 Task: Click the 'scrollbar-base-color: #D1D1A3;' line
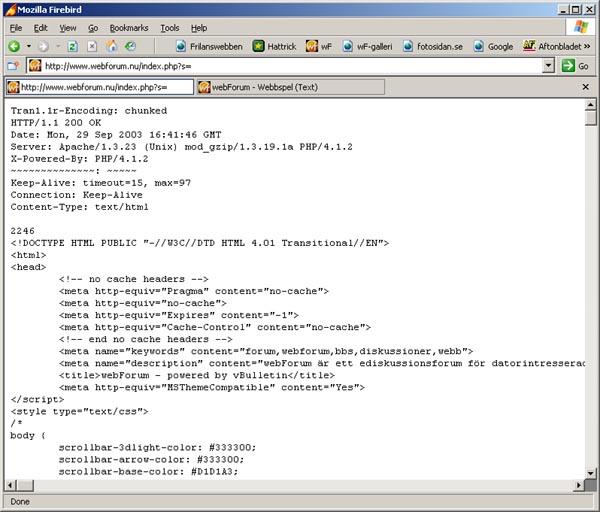[148, 471]
